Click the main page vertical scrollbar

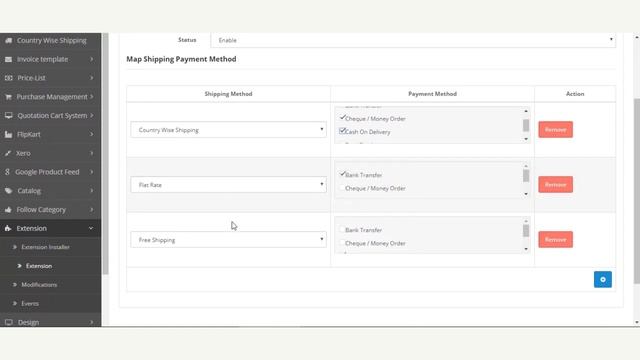pyautogui.click(x=637, y=191)
